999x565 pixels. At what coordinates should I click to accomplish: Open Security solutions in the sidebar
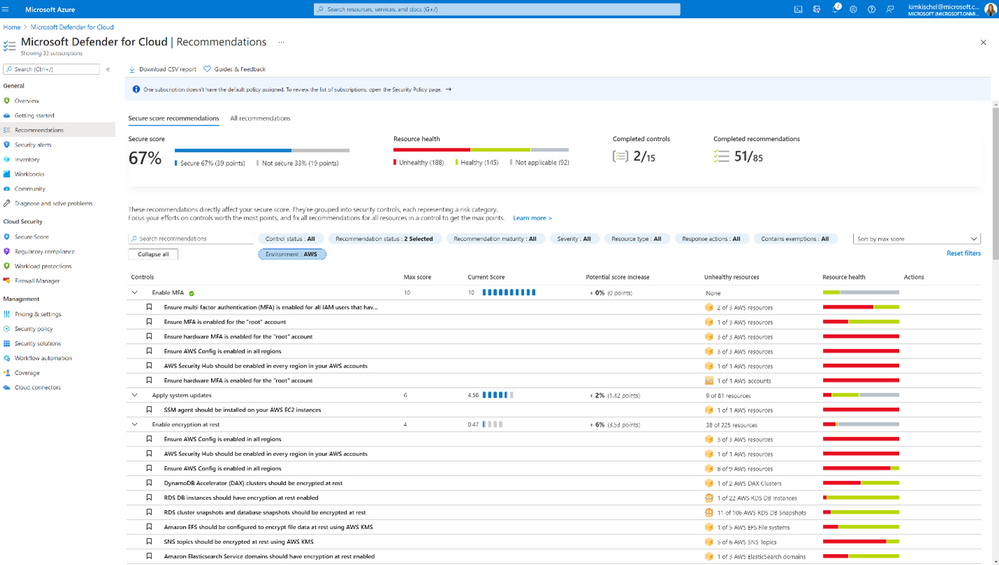click(x=38, y=343)
